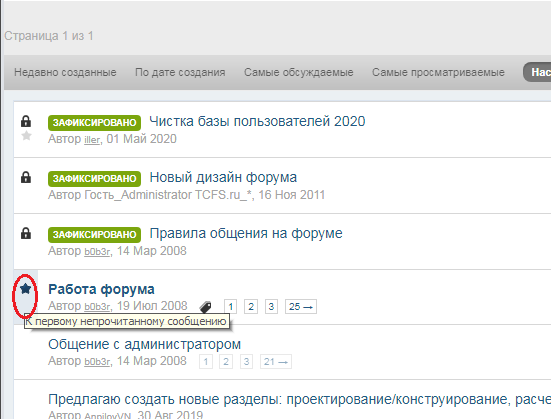551x419 pixels.
Task: Click the gray star under first lock
Action: [26, 136]
